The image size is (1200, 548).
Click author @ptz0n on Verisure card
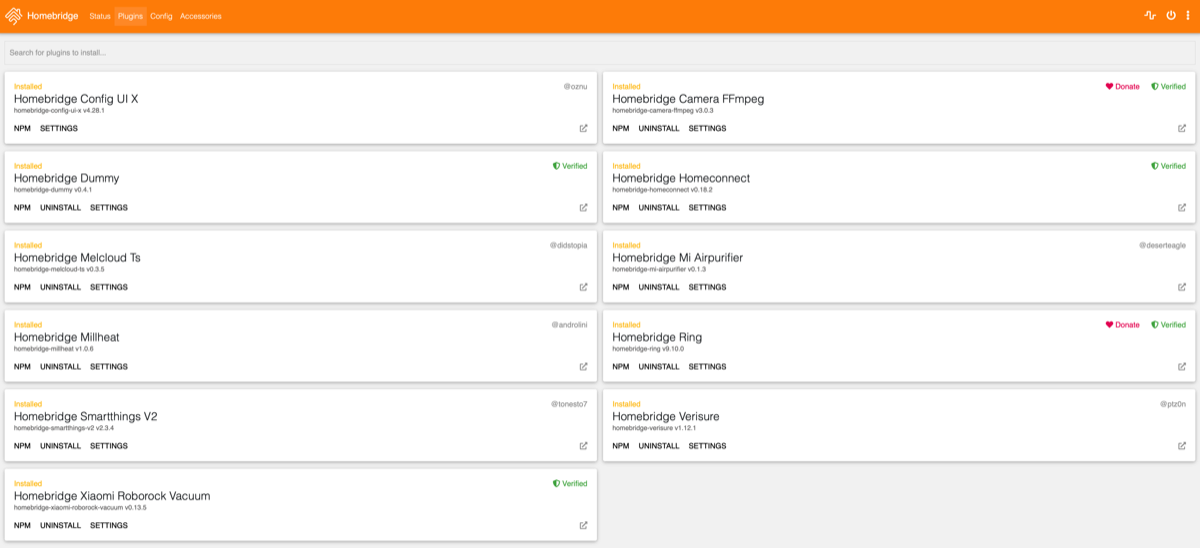coord(1173,404)
